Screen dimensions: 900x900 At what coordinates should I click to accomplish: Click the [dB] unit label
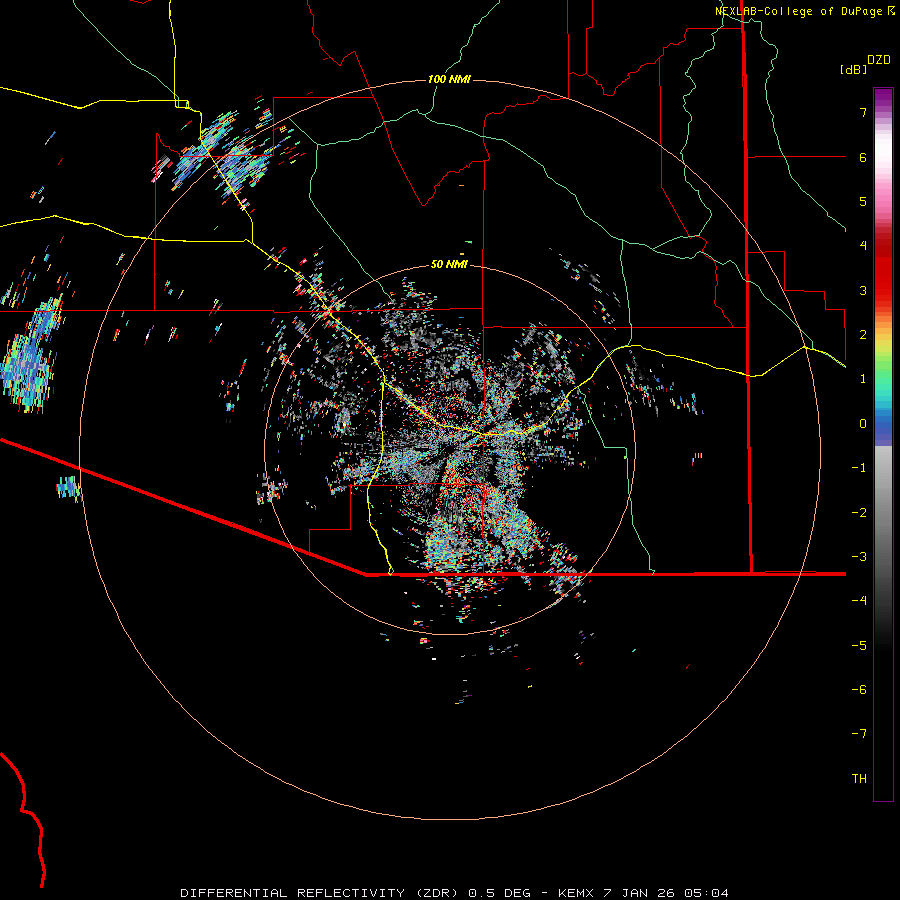(853, 69)
